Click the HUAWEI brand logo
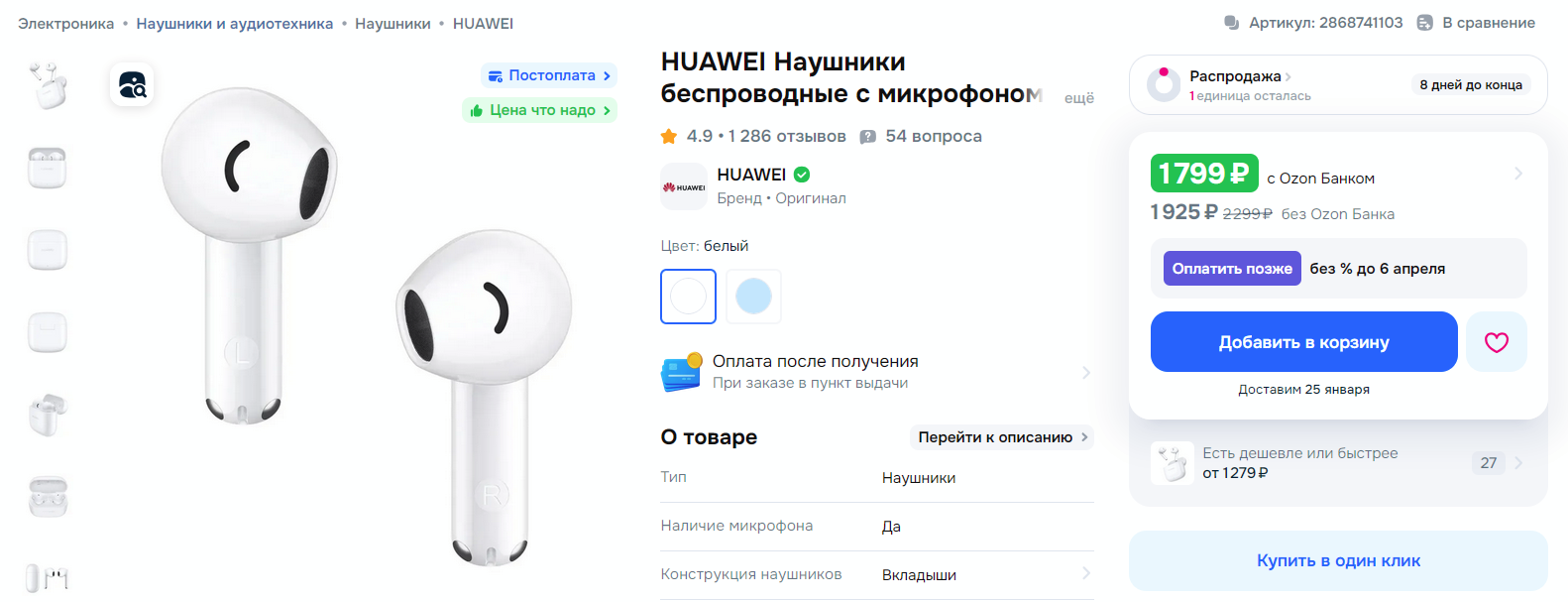This screenshot has width=1568, height=602. click(x=684, y=186)
